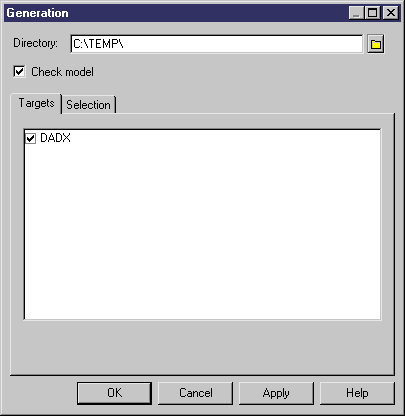
Task: Click the Directory label text
Action: click(x=35, y=43)
